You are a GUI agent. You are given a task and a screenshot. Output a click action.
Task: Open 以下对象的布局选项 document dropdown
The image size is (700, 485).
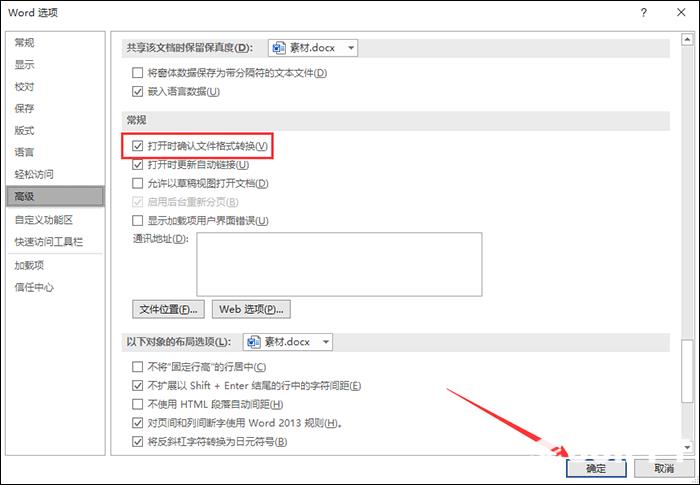[x=288, y=342]
